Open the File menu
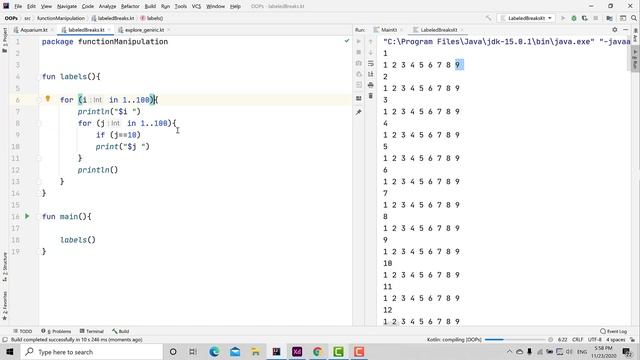Viewport: 640px width, 360px height. pyautogui.click(x=18, y=7)
